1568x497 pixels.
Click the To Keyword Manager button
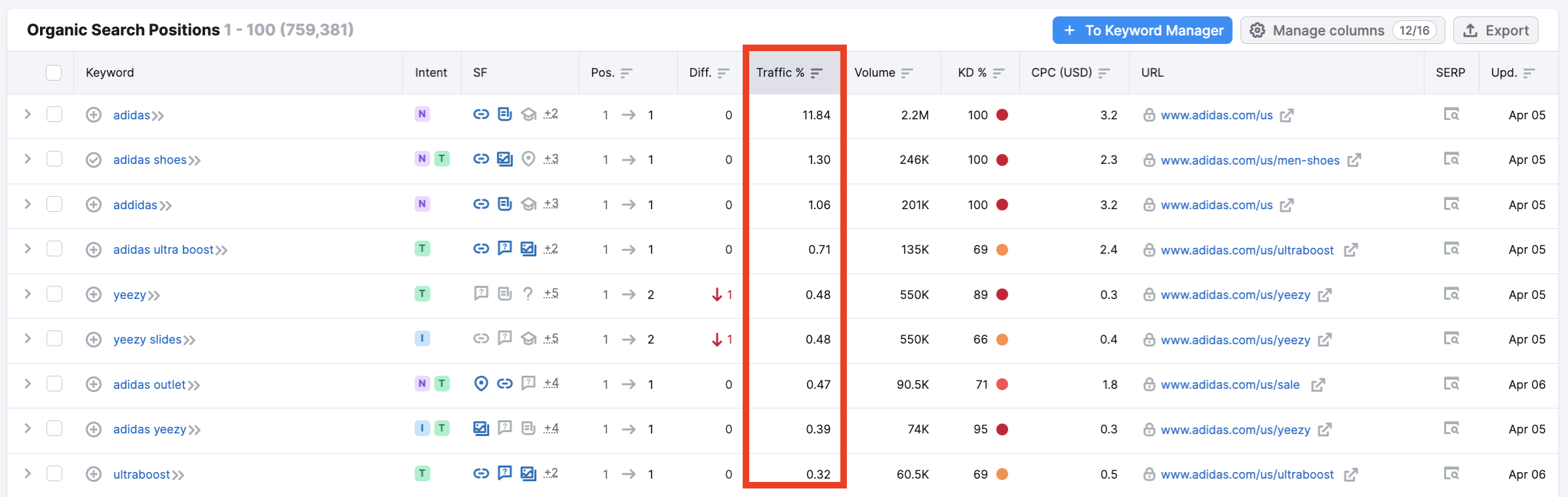[x=1142, y=31]
